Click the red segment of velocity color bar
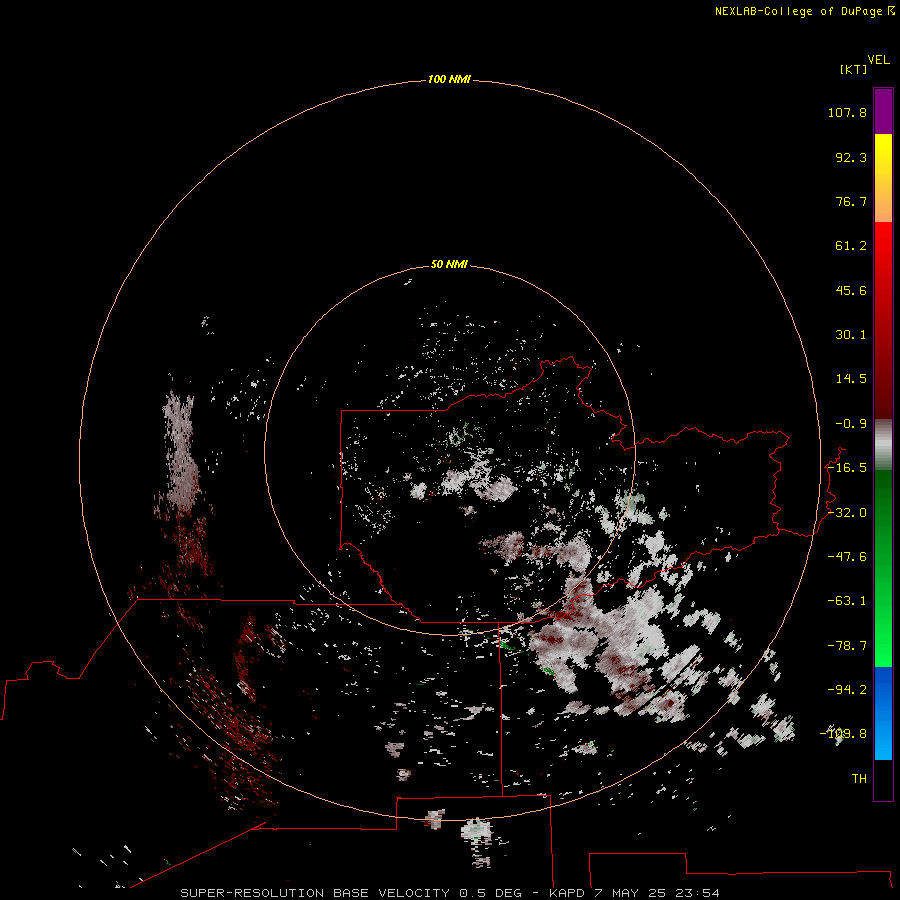 click(x=883, y=320)
